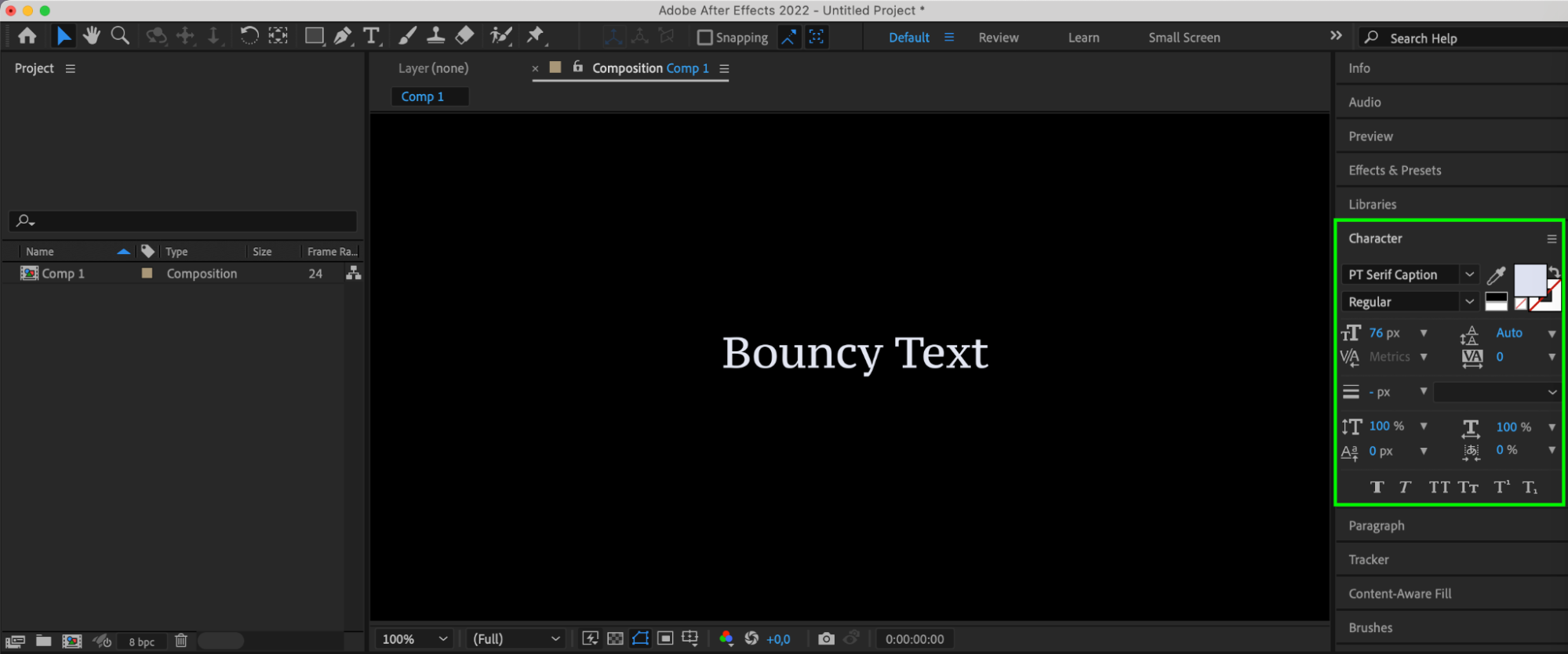Image resolution: width=1568 pixels, height=654 pixels.
Task: Take a snapshot with camera icon
Action: tap(825, 639)
